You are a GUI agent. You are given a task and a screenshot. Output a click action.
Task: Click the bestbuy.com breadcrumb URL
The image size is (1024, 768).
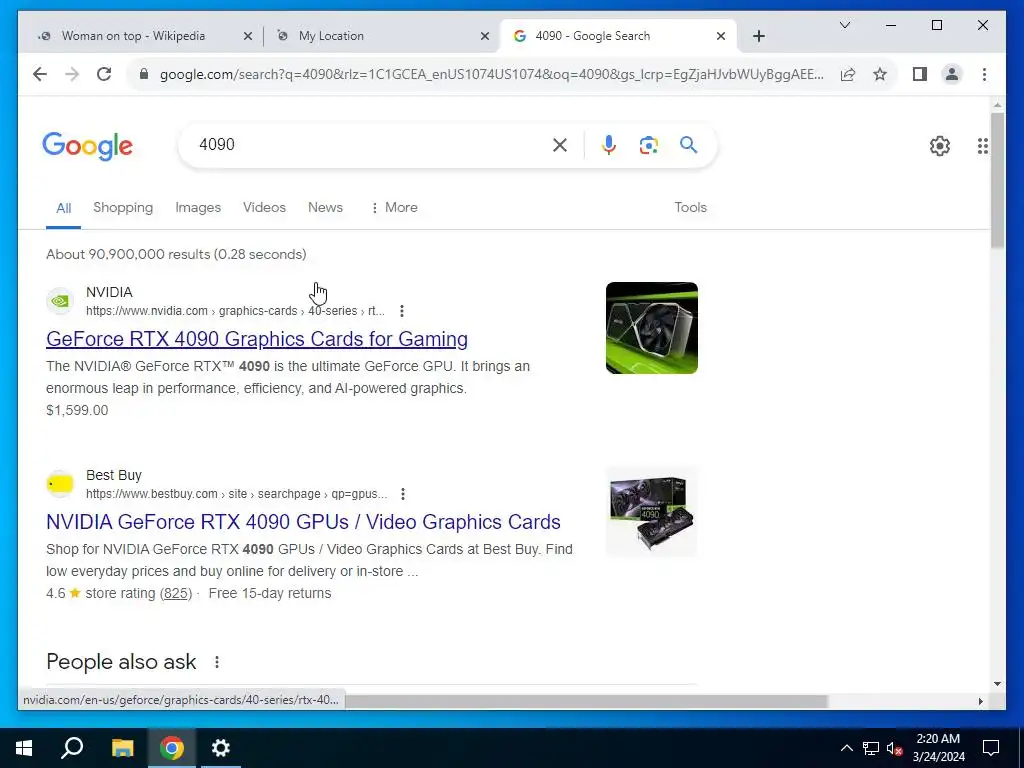click(x=236, y=494)
